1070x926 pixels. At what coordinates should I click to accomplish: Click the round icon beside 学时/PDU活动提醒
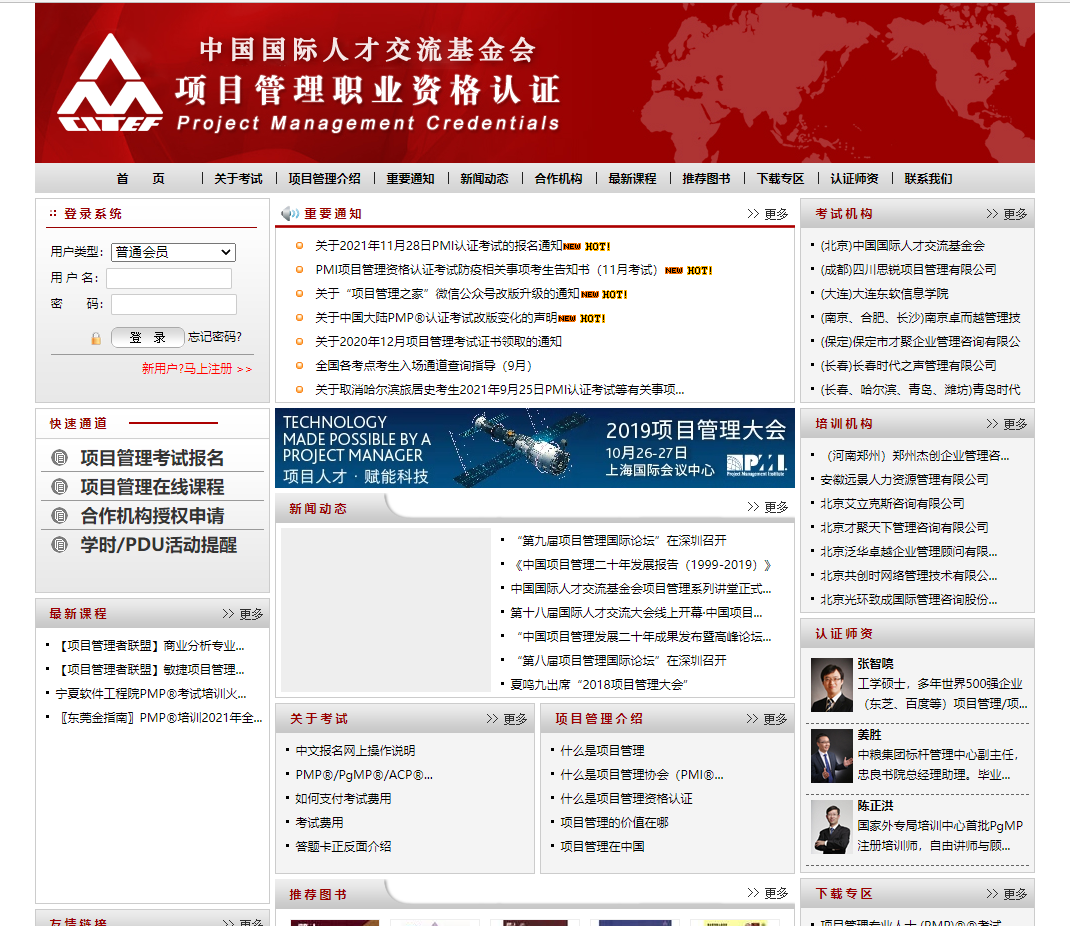pos(60,545)
